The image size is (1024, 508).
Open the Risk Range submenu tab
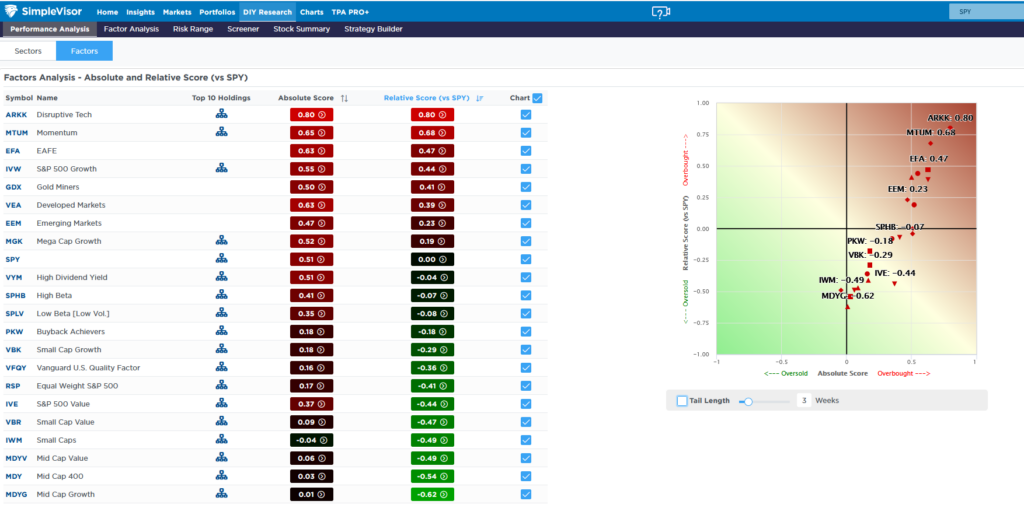192,29
